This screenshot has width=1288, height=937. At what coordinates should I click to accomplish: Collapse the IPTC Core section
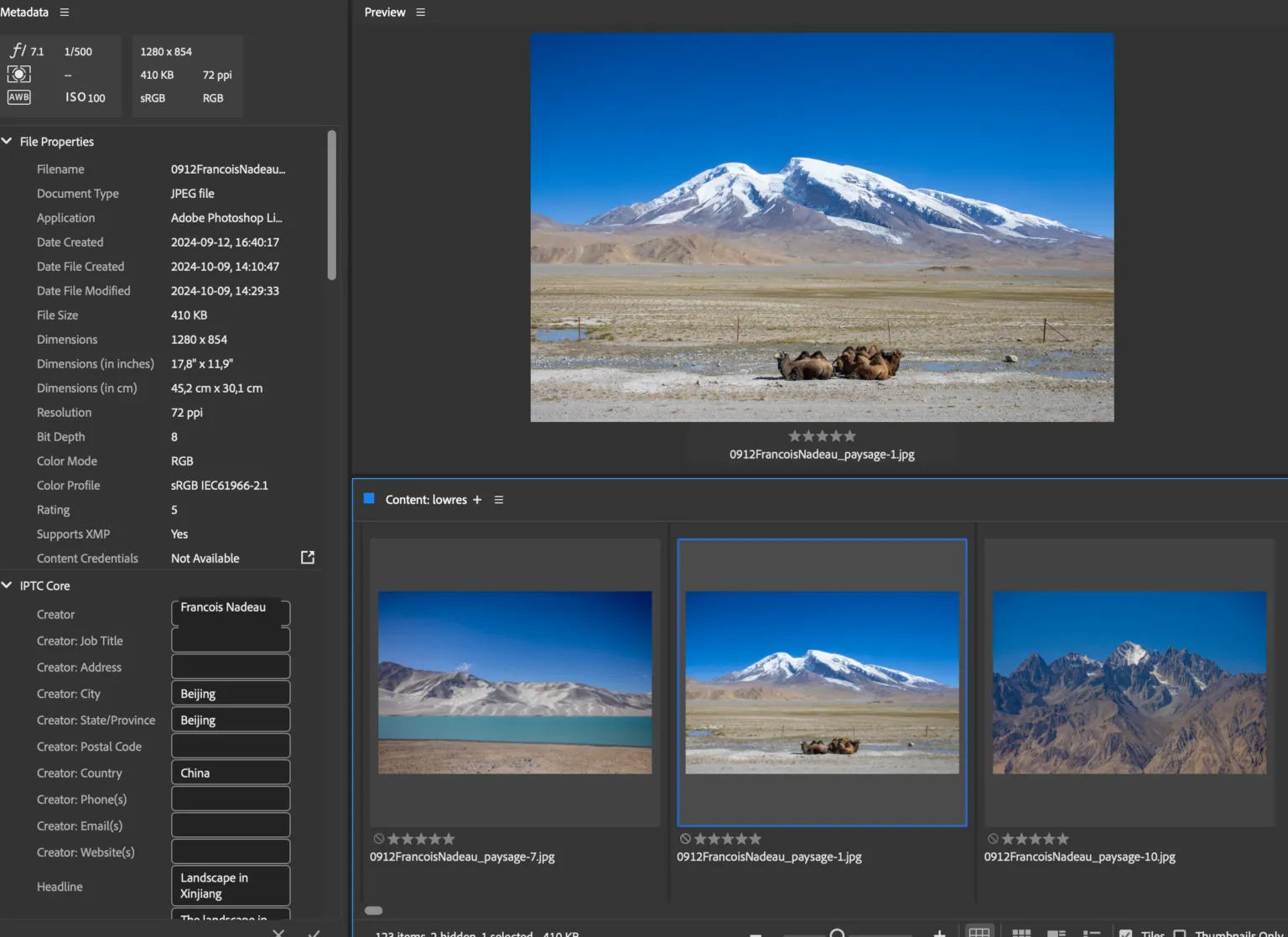pos(7,585)
